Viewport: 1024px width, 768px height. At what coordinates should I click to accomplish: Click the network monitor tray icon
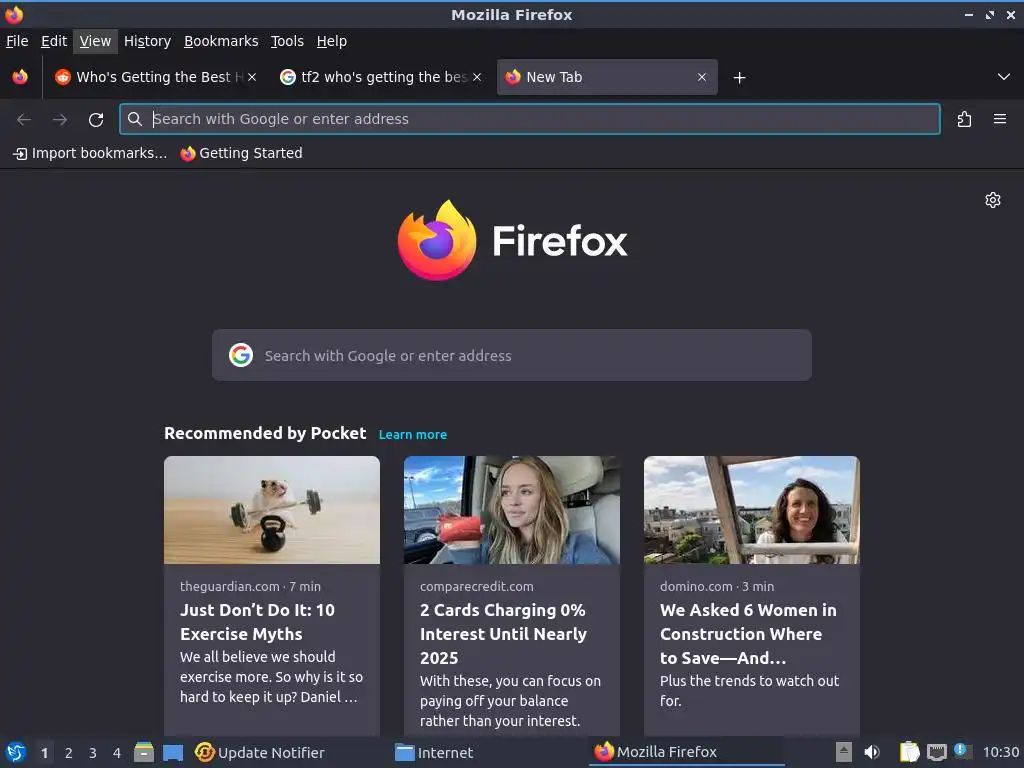[x=936, y=752]
